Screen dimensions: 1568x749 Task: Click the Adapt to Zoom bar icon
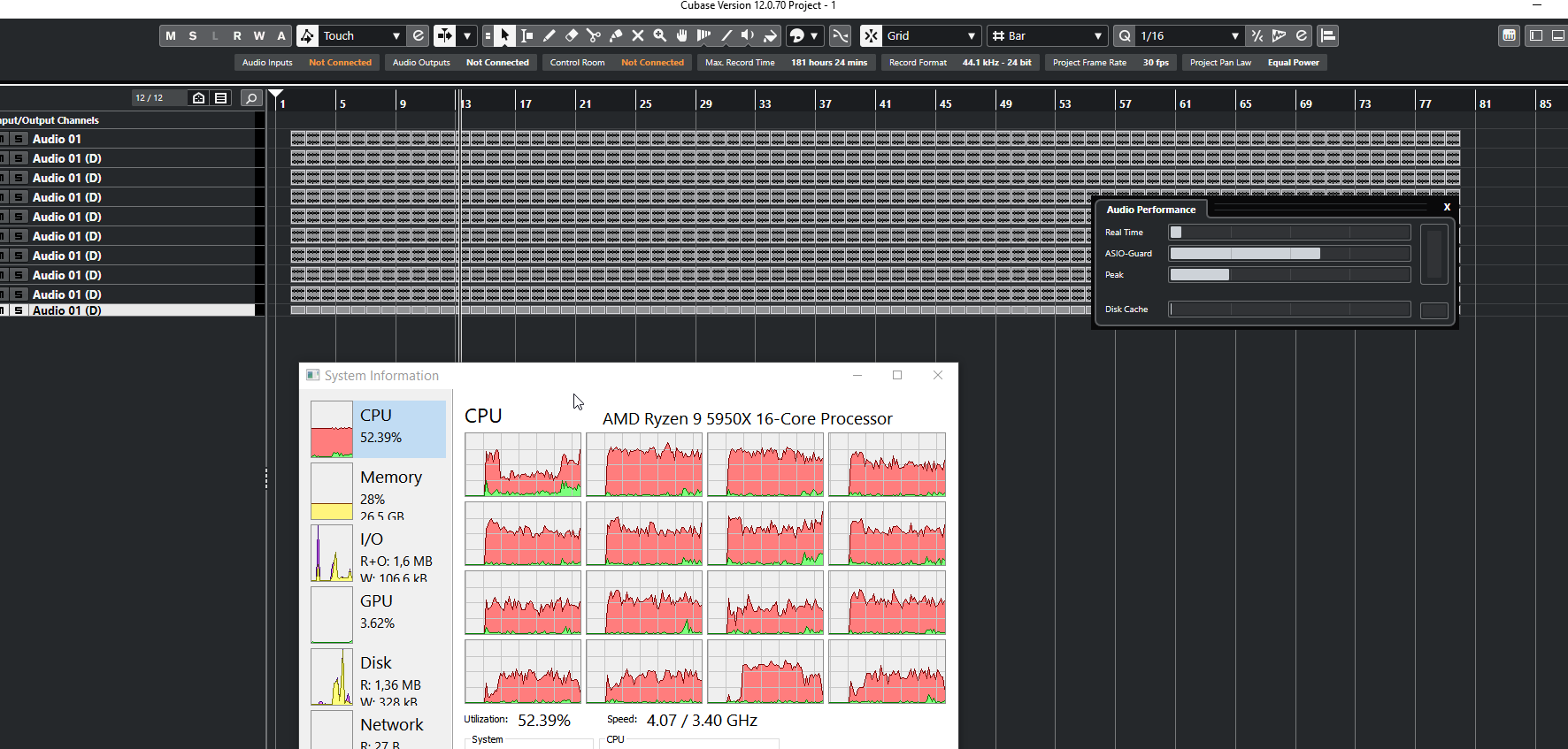tap(998, 35)
